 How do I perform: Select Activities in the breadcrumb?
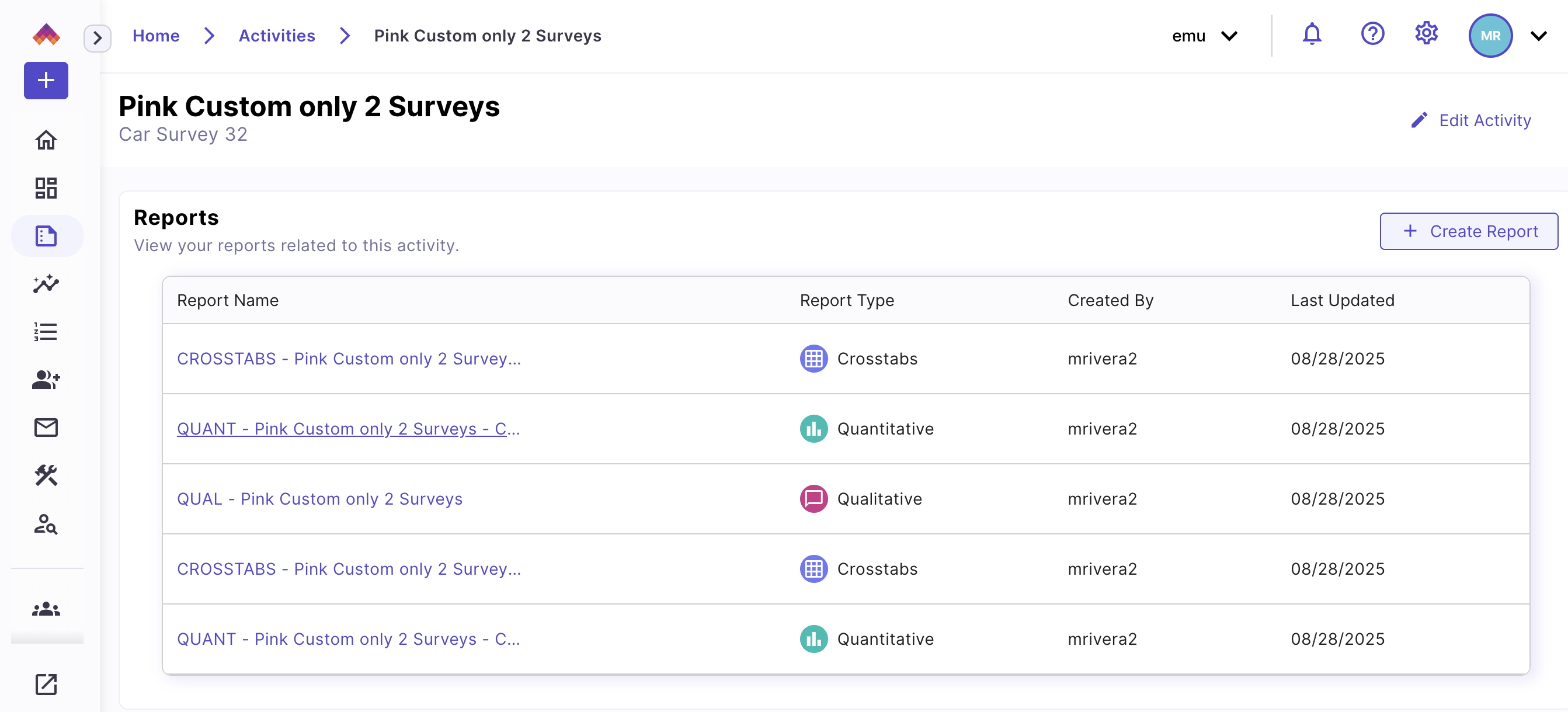tap(277, 35)
